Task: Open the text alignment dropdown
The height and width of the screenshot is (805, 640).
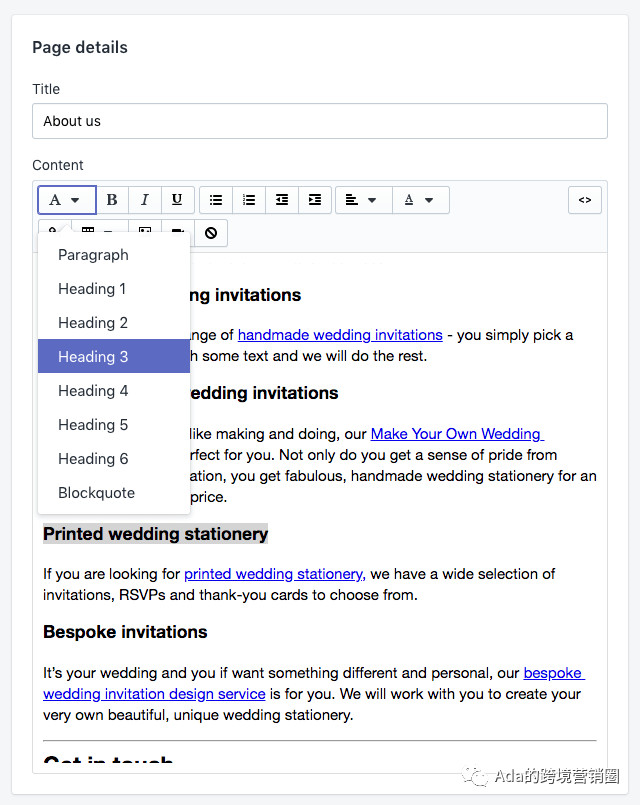Action: (x=363, y=199)
